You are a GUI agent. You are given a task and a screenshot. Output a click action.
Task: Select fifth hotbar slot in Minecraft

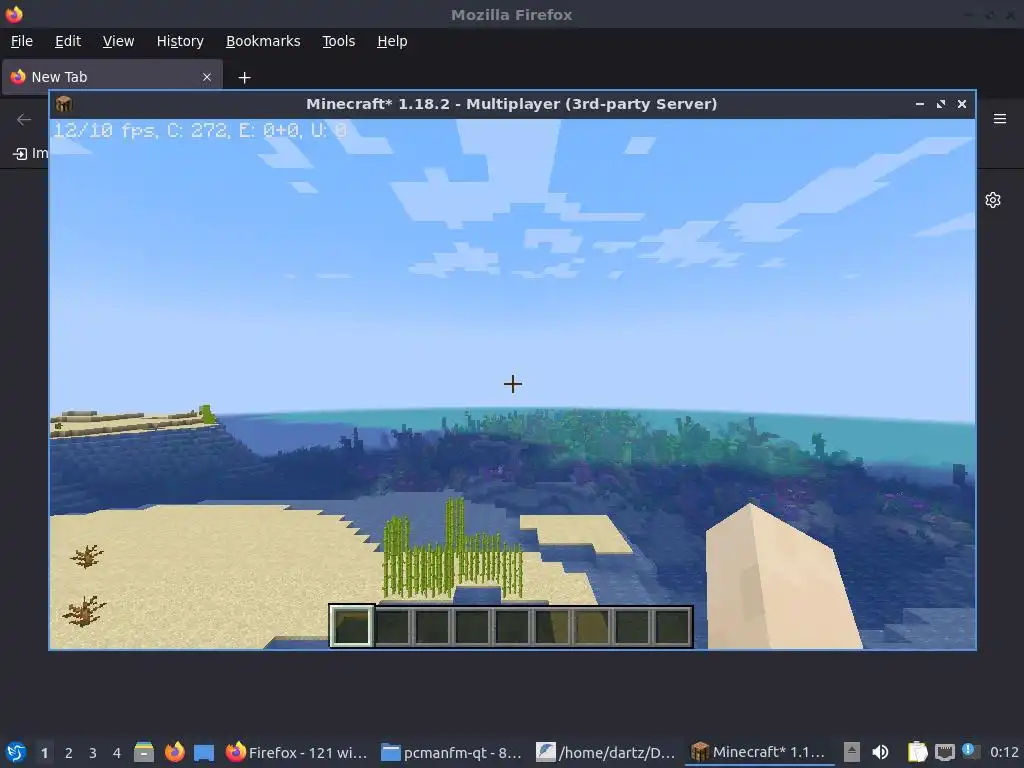512,626
